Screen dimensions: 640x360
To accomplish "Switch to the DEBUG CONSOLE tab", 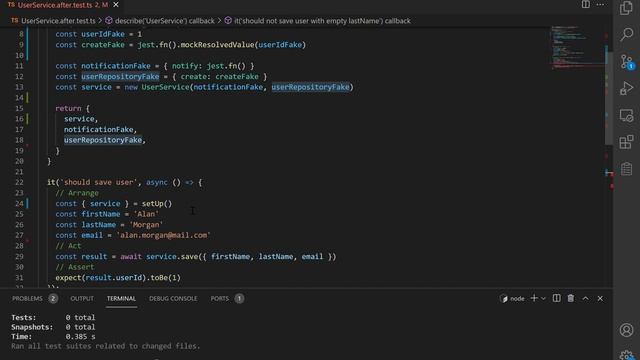I will tap(173, 298).
